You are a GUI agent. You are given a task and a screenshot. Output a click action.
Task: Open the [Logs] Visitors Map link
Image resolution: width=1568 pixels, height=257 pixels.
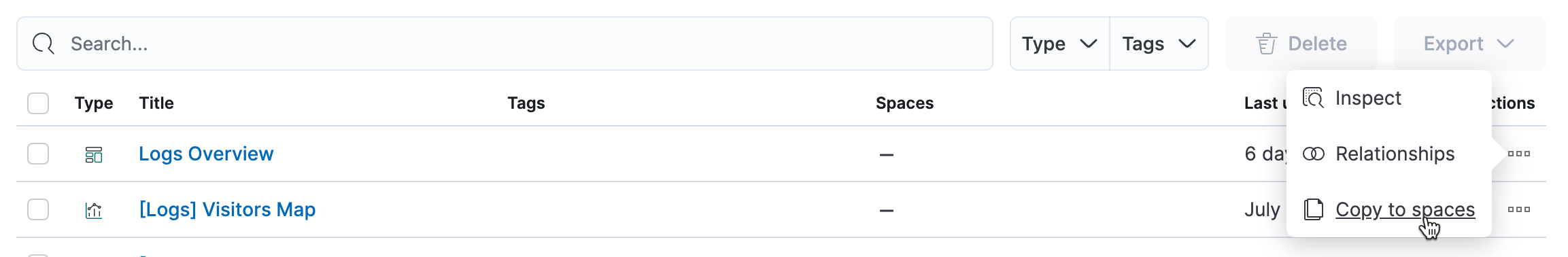point(227,209)
